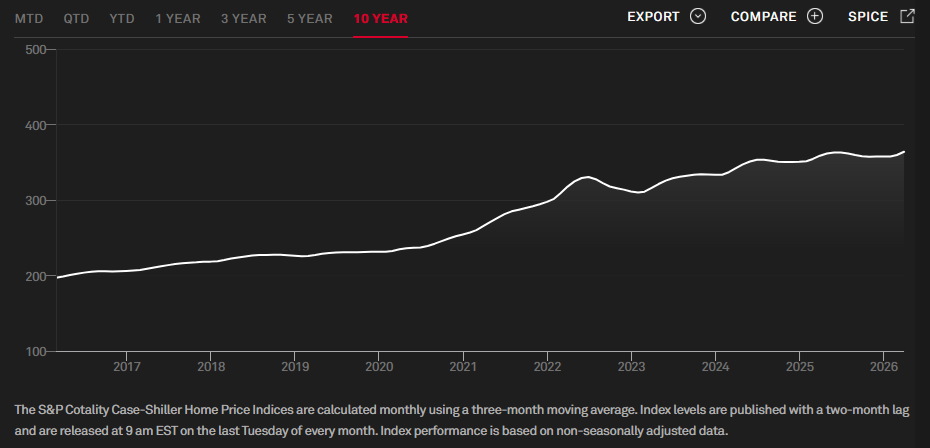Switch chart to 5 YEAR view
The width and height of the screenshot is (930, 448).
click(x=310, y=18)
